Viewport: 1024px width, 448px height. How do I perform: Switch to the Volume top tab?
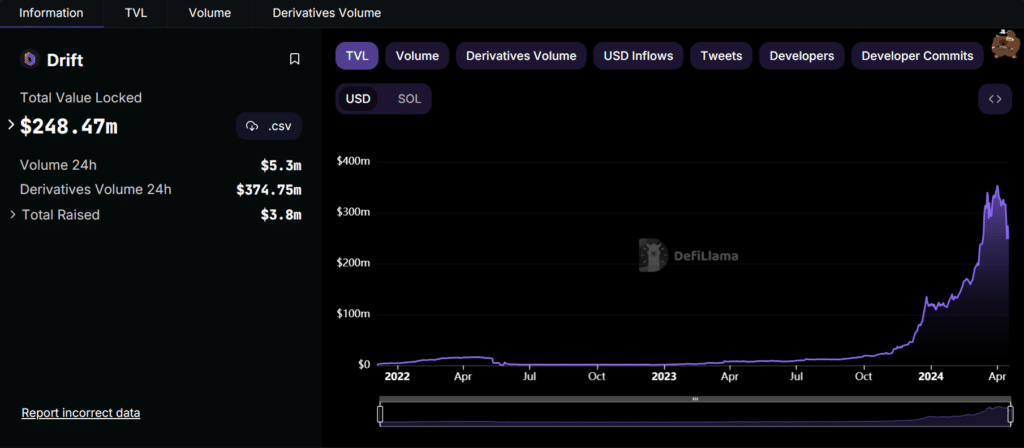[210, 13]
